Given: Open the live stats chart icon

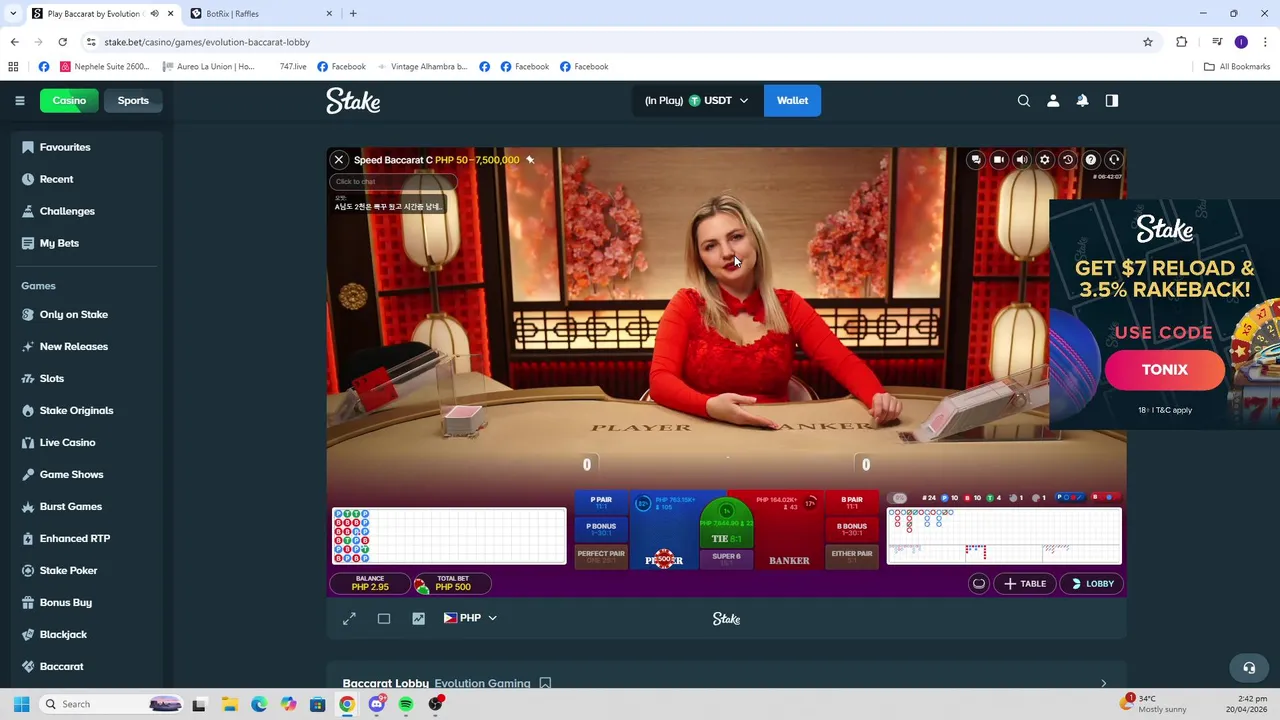Looking at the screenshot, I should 418,619.
